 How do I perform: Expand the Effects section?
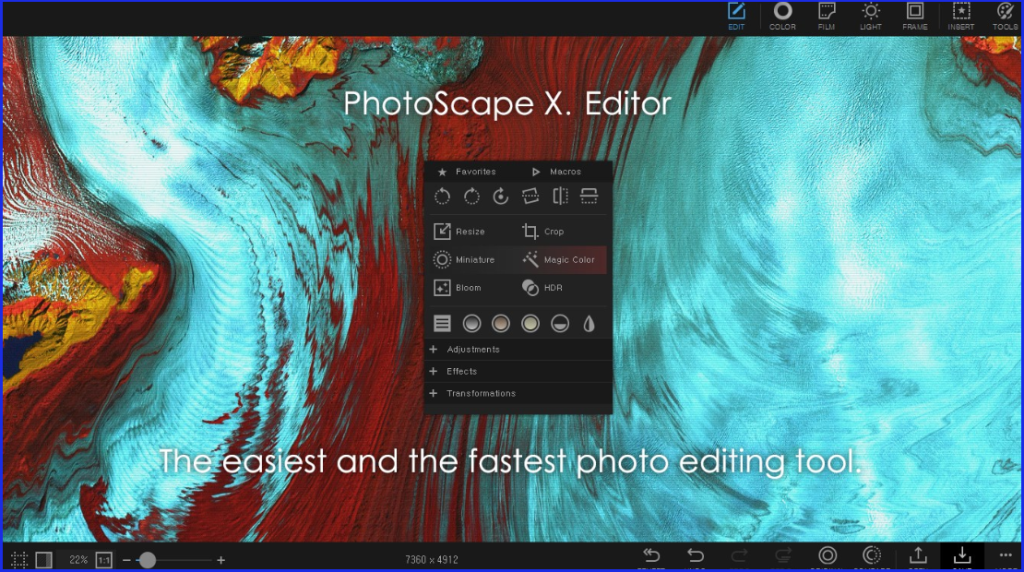pyautogui.click(x=461, y=372)
